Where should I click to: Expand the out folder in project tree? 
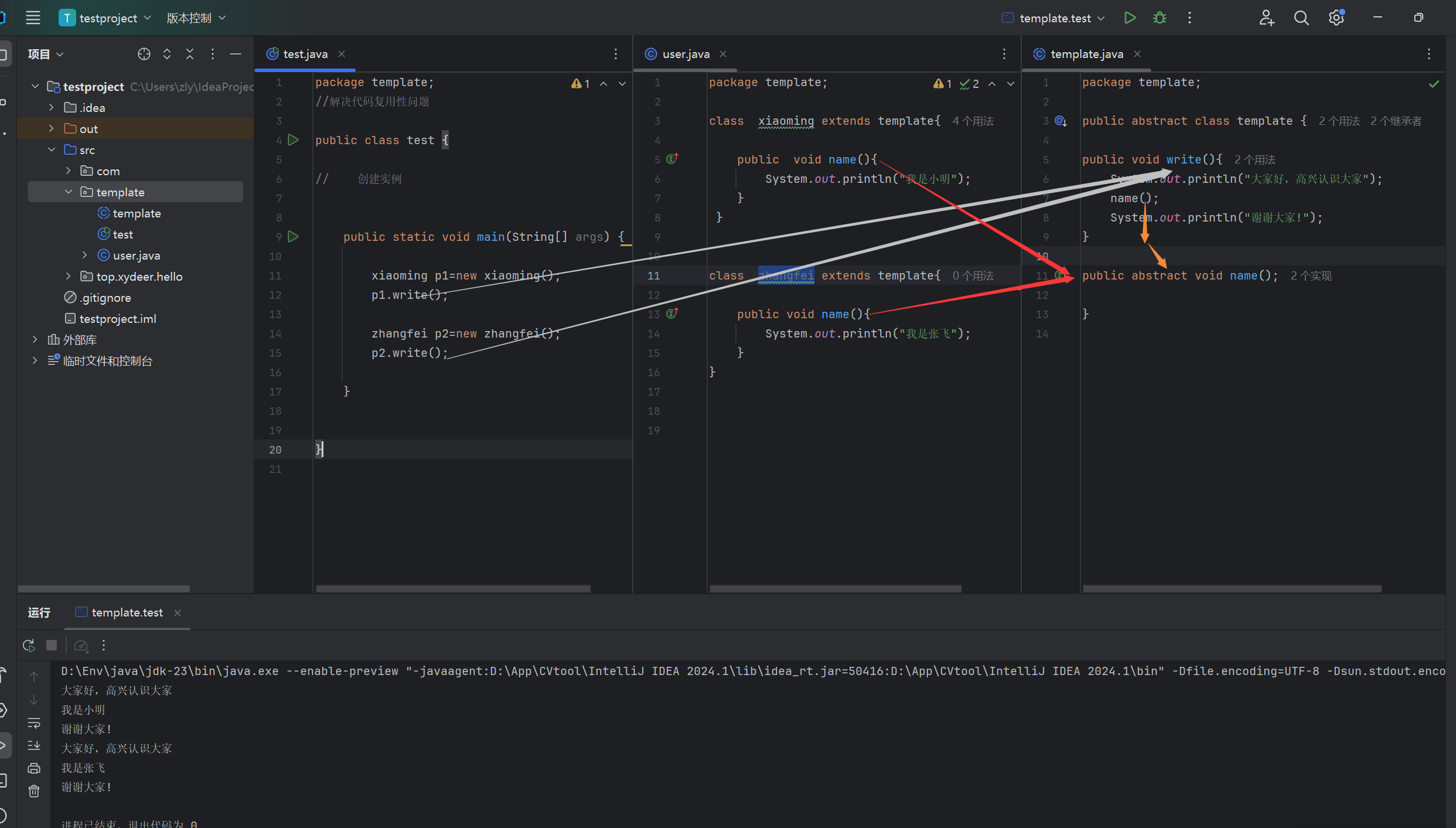pyautogui.click(x=52, y=128)
